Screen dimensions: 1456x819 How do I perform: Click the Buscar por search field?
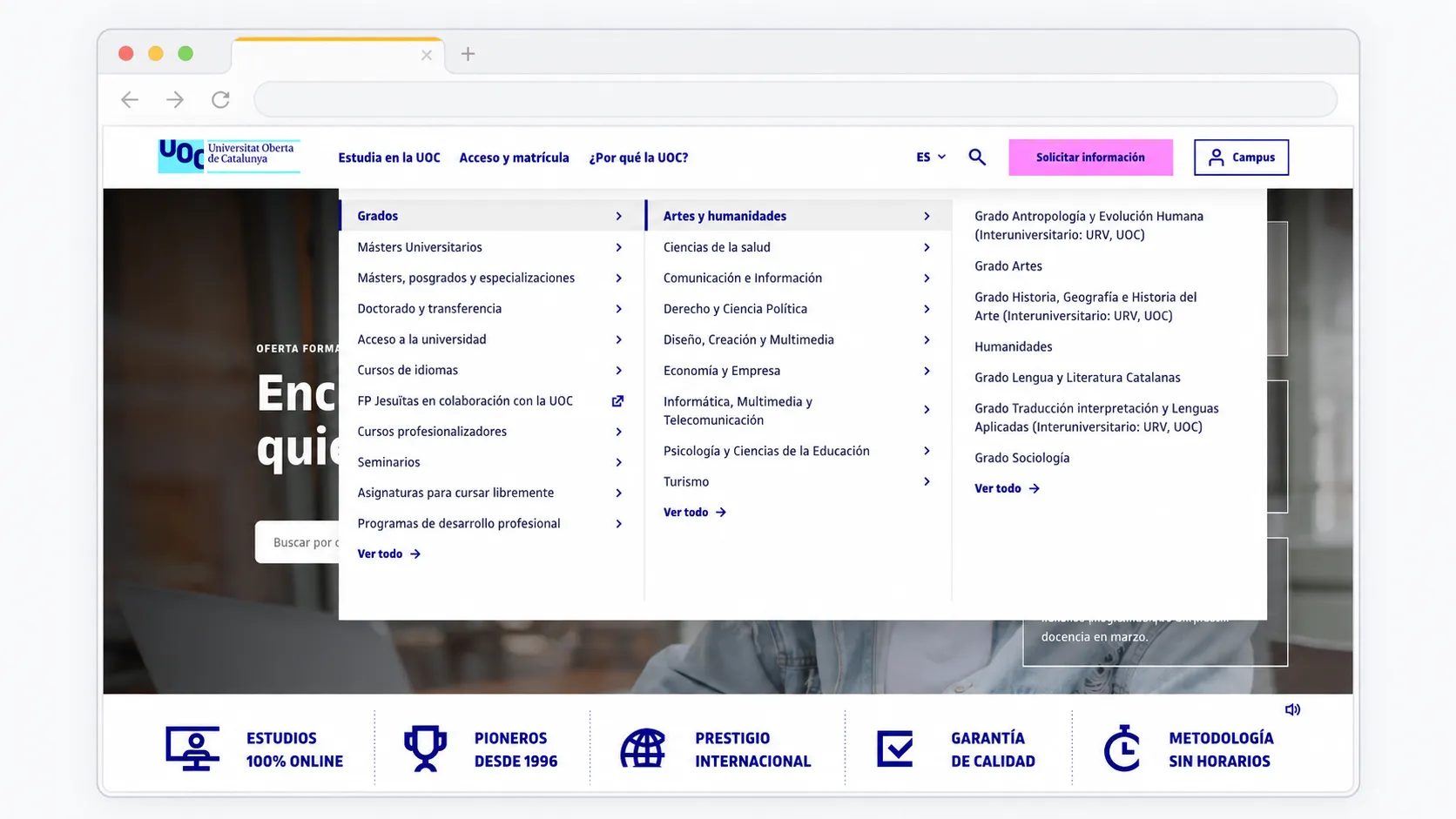click(297, 542)
